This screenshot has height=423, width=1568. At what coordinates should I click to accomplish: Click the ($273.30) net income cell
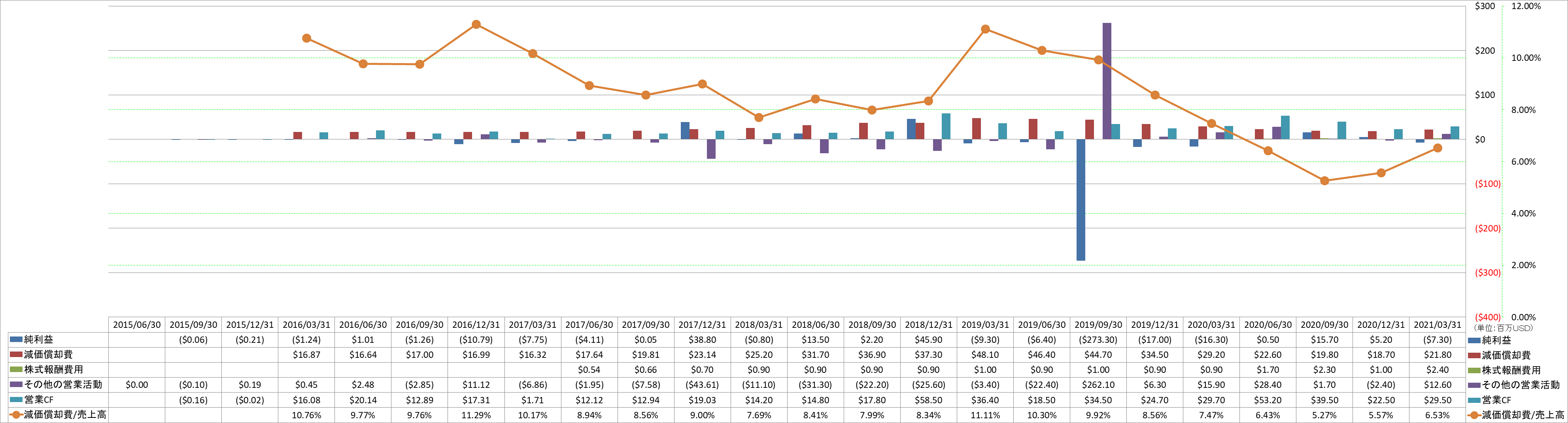tap(1098, 340)
